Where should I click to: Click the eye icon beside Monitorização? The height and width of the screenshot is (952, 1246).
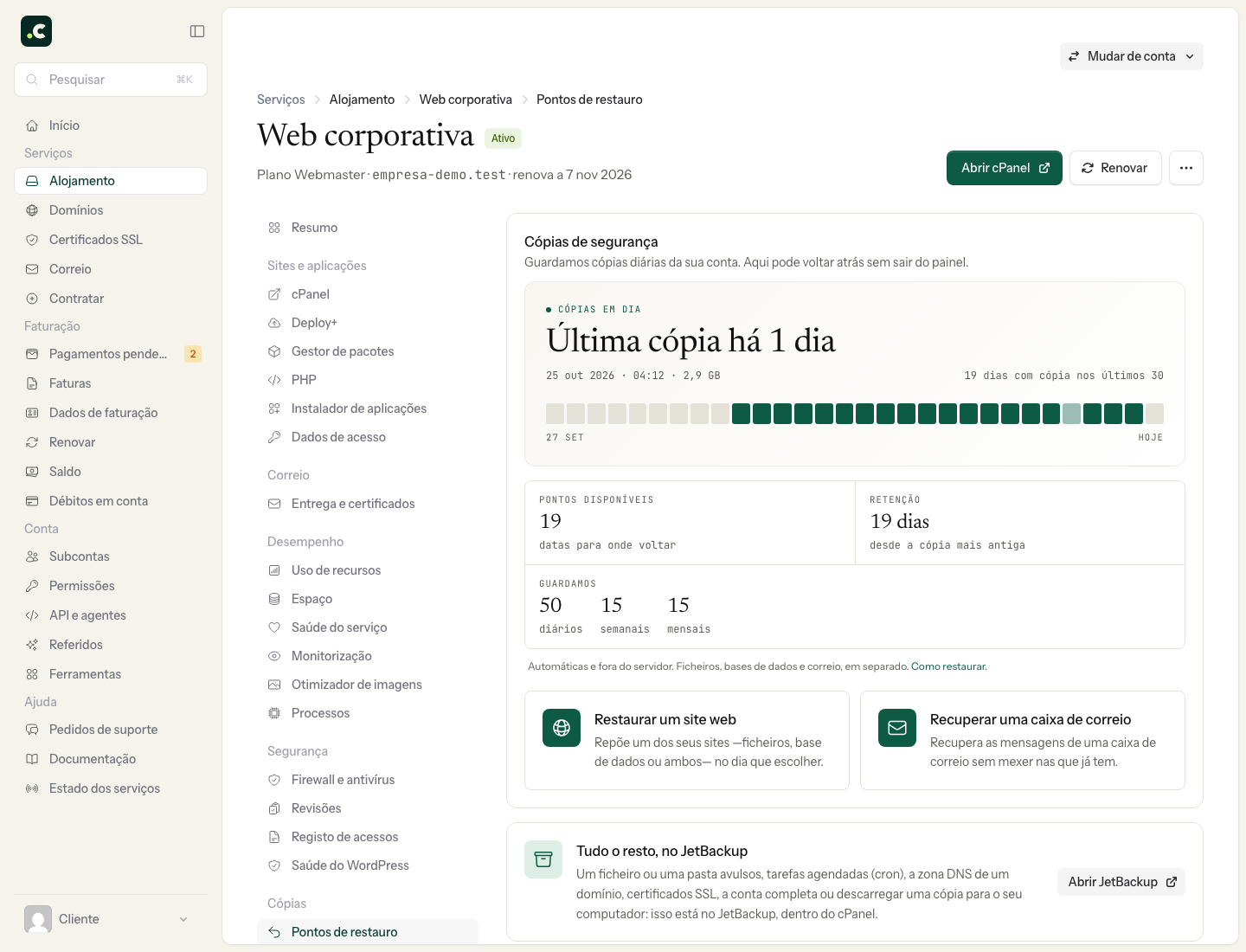[x=274, y=656]
